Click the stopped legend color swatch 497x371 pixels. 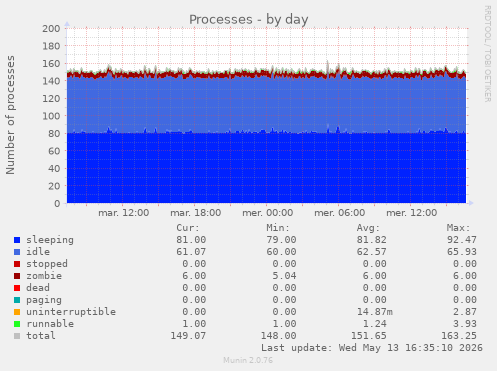point(17,264)
